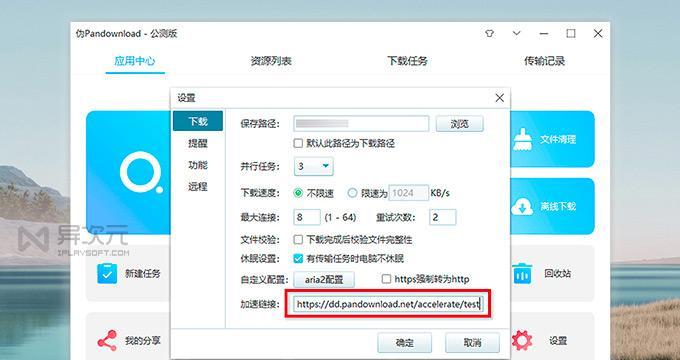
Task: Open the 下载任务 tab
Action: [x=407, y=61]
